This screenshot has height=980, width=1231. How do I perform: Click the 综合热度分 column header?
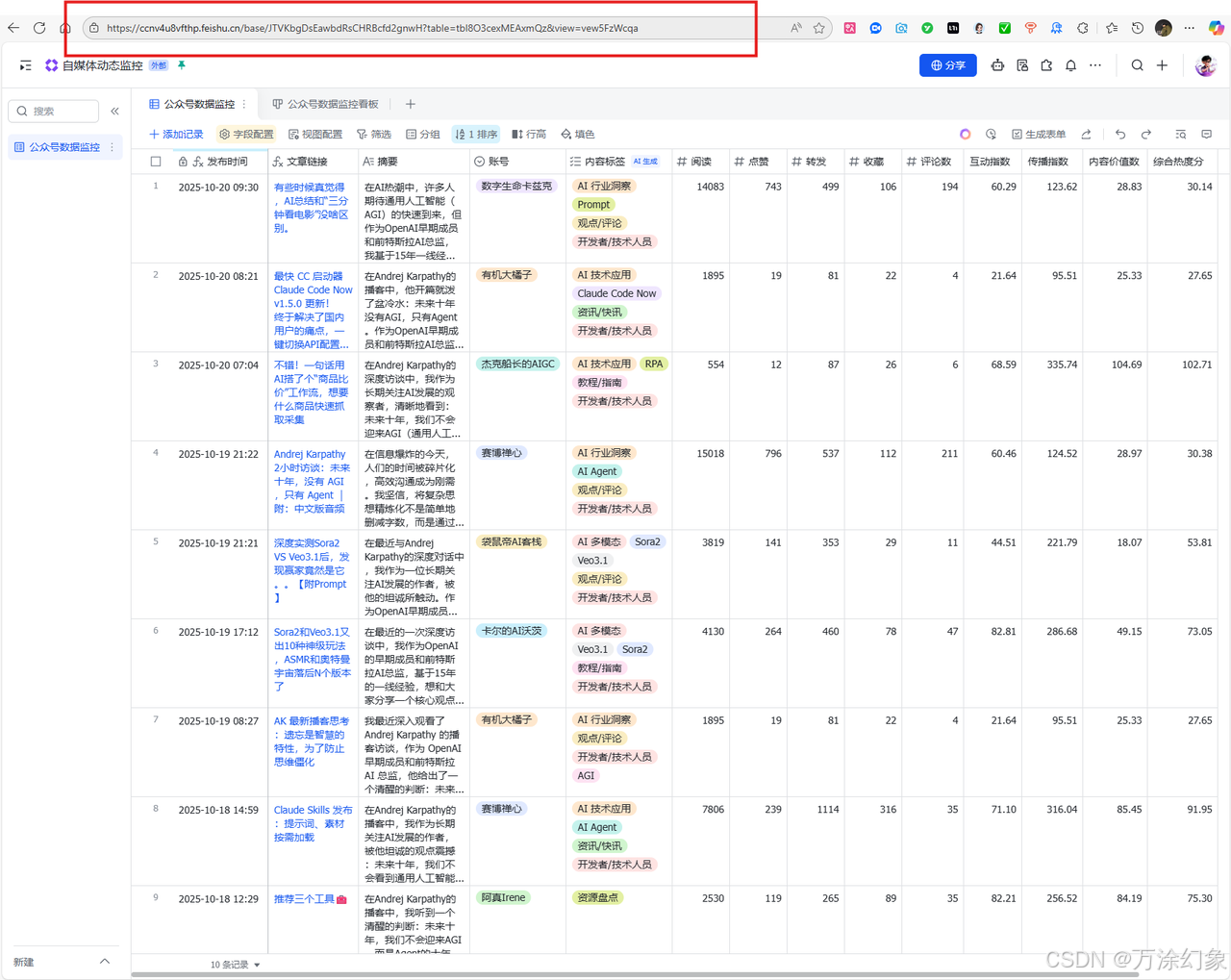point(1182,162)
